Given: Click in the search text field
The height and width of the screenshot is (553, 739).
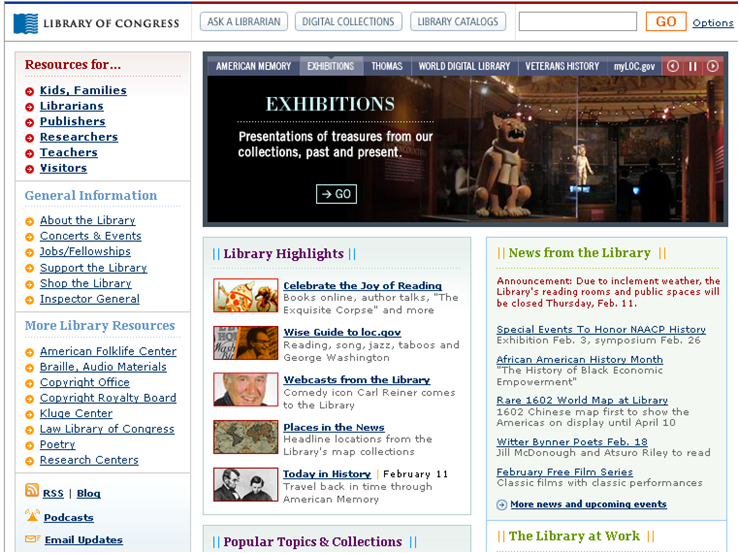Looking at the screenshot, I should 578,22.
